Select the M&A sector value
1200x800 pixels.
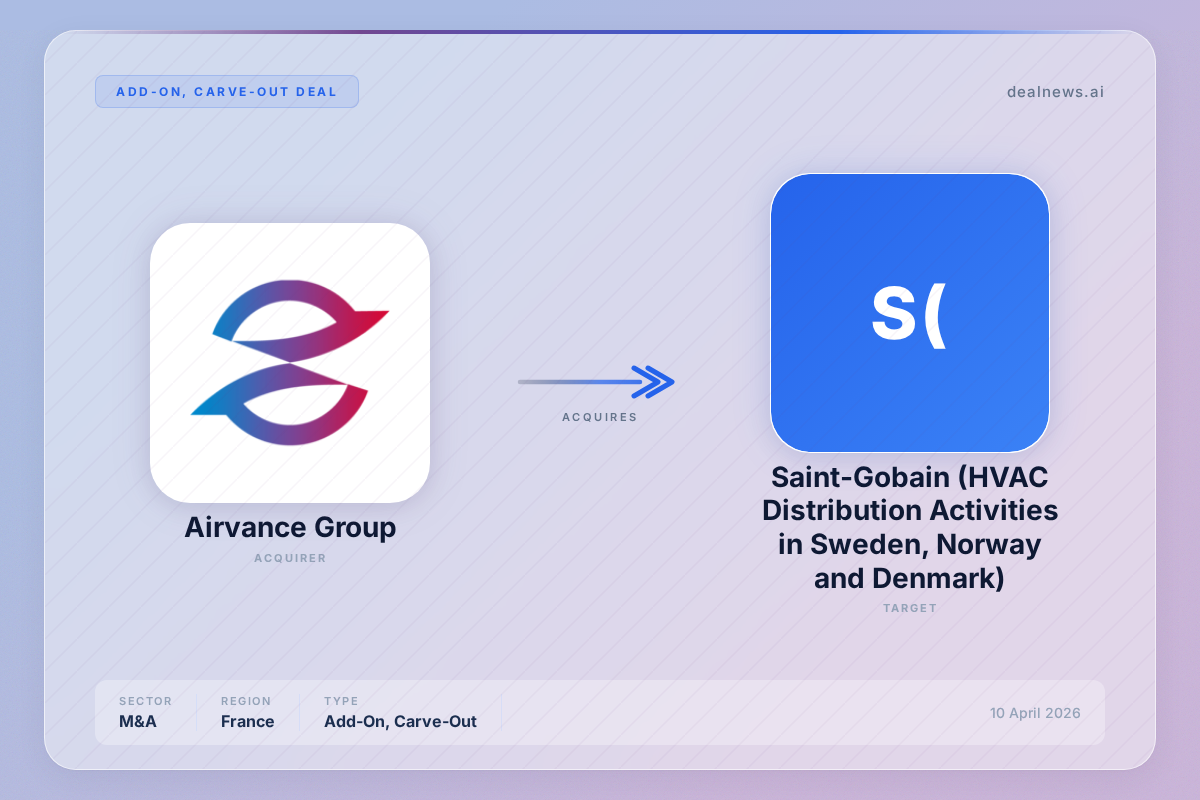pos(138,721)
